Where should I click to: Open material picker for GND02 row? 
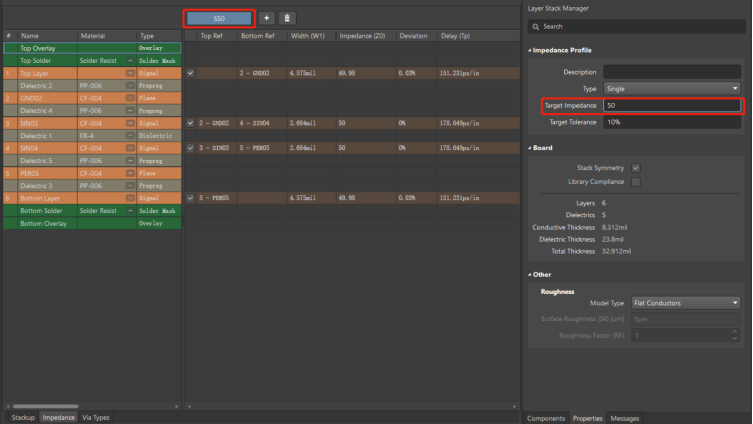click(130, 98)
